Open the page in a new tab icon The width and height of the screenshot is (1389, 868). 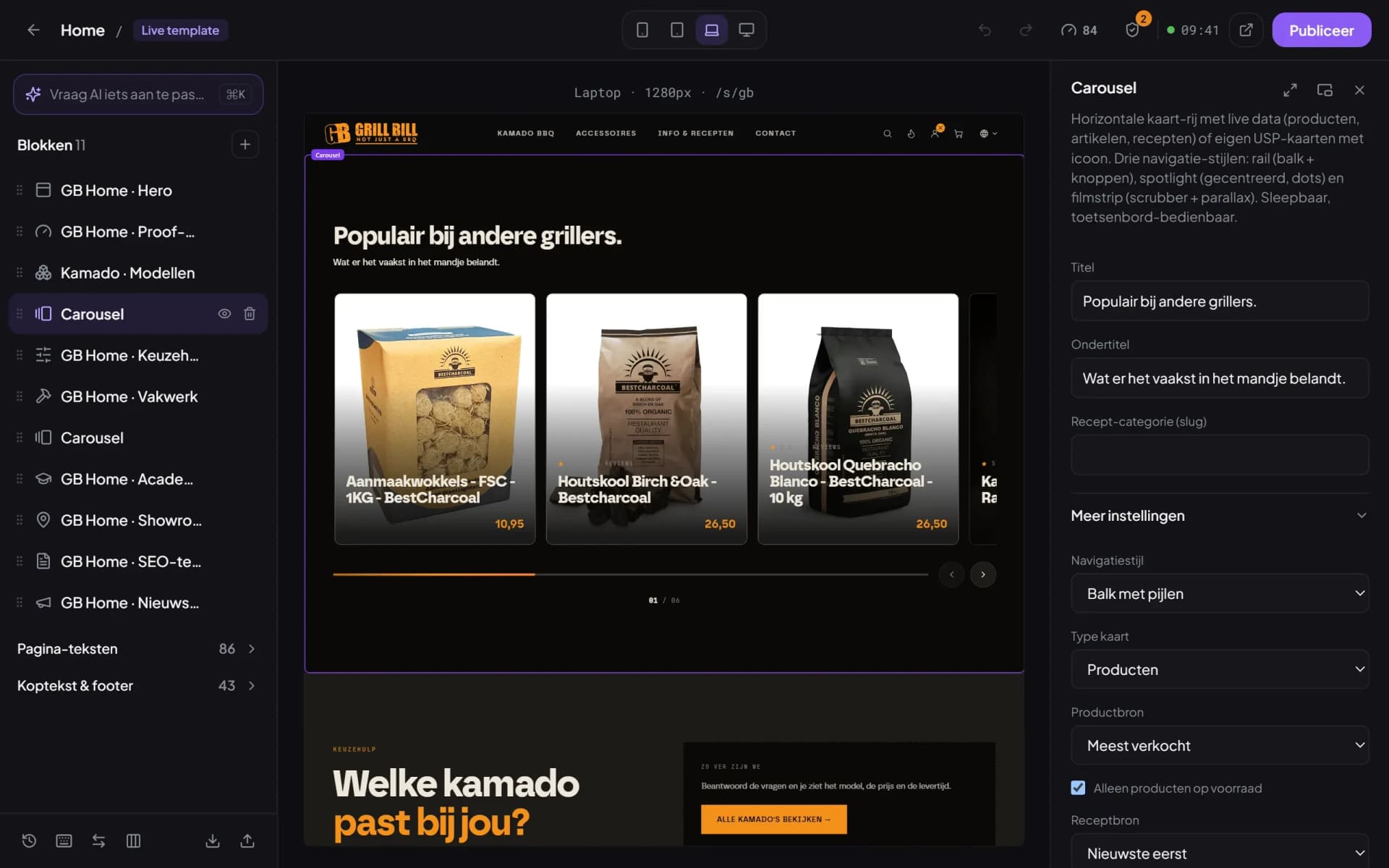tap(1246, 30)
